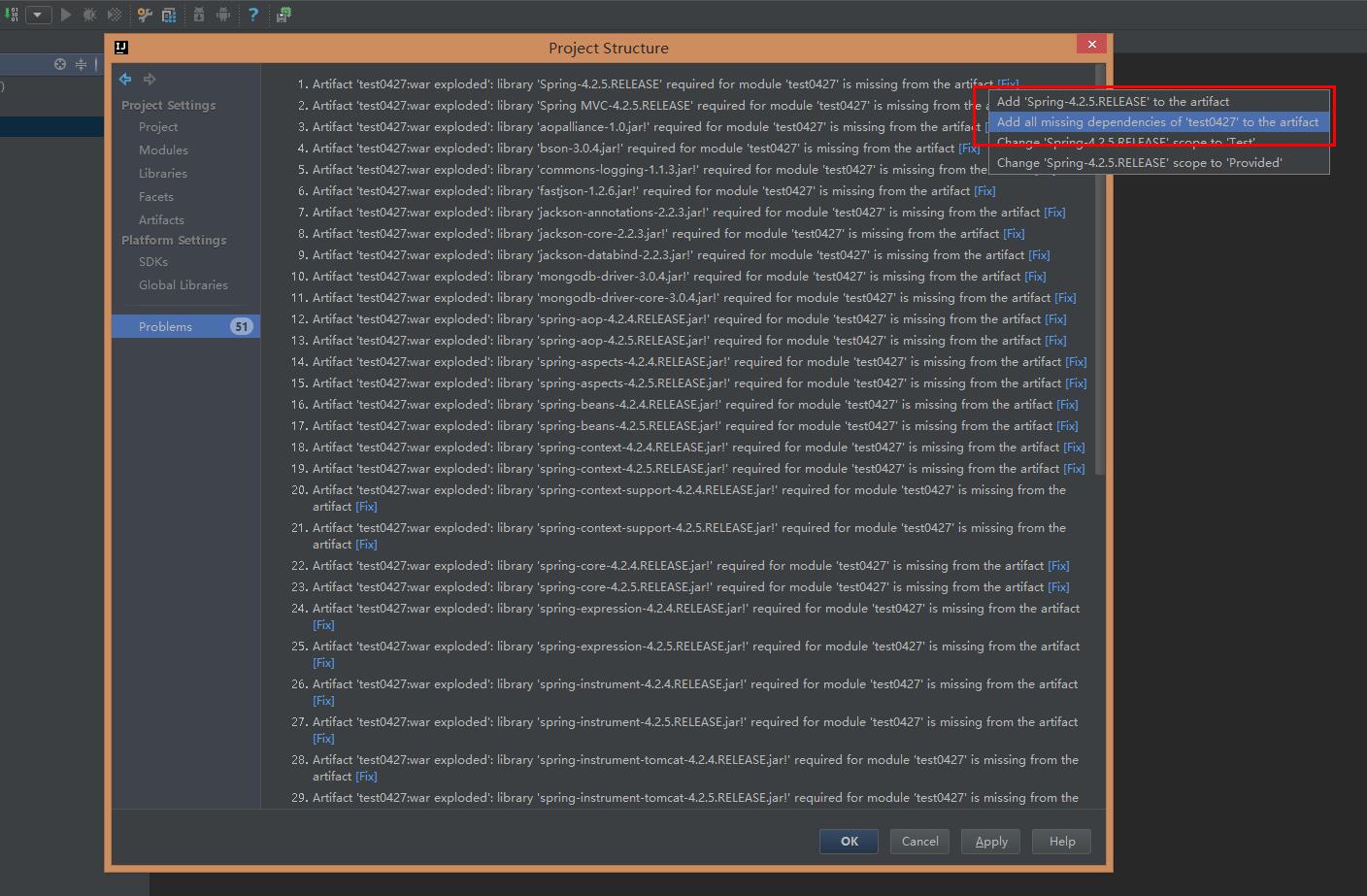Image resolution: width=1367 pixels, height=896 pixels.
Task: Select the Problems entry in sidebar
Action: [185, 327]
